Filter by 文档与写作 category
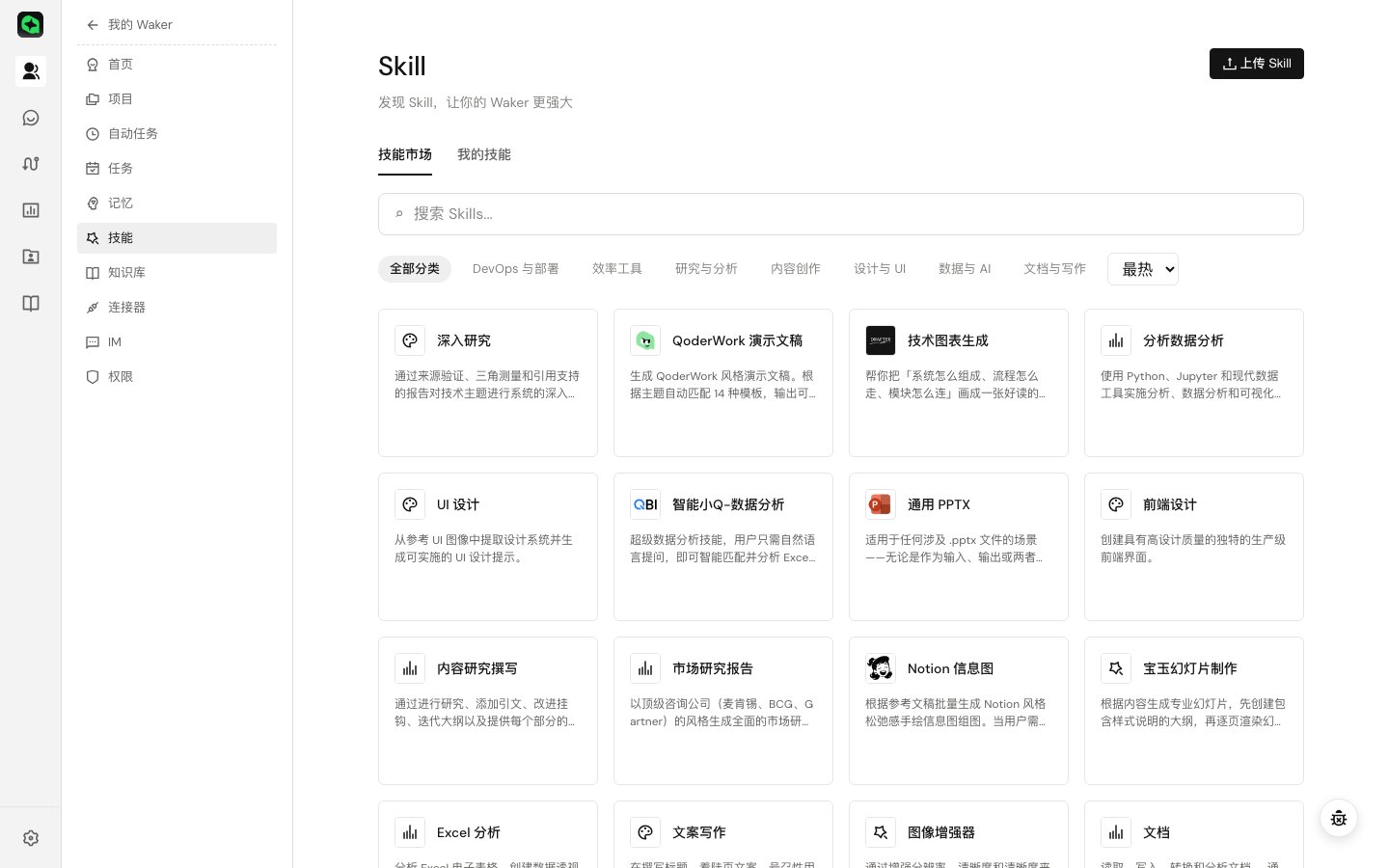 tap(1054, 269)
